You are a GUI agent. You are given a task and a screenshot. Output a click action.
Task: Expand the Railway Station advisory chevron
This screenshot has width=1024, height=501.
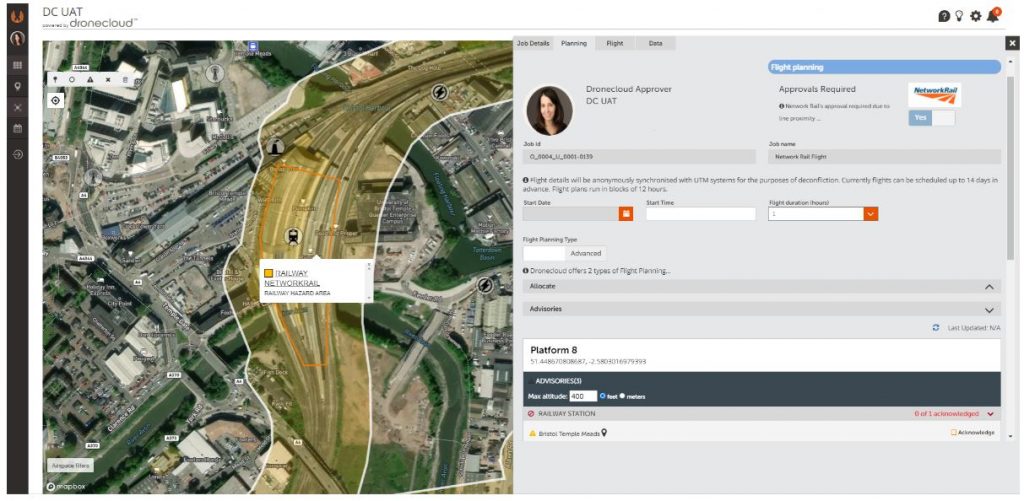(x=991, y=414)
